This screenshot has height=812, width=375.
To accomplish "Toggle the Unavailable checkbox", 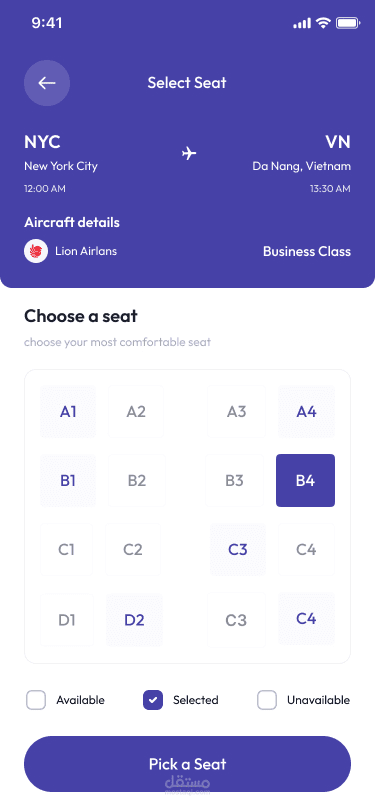I will [x=267, y=700].
